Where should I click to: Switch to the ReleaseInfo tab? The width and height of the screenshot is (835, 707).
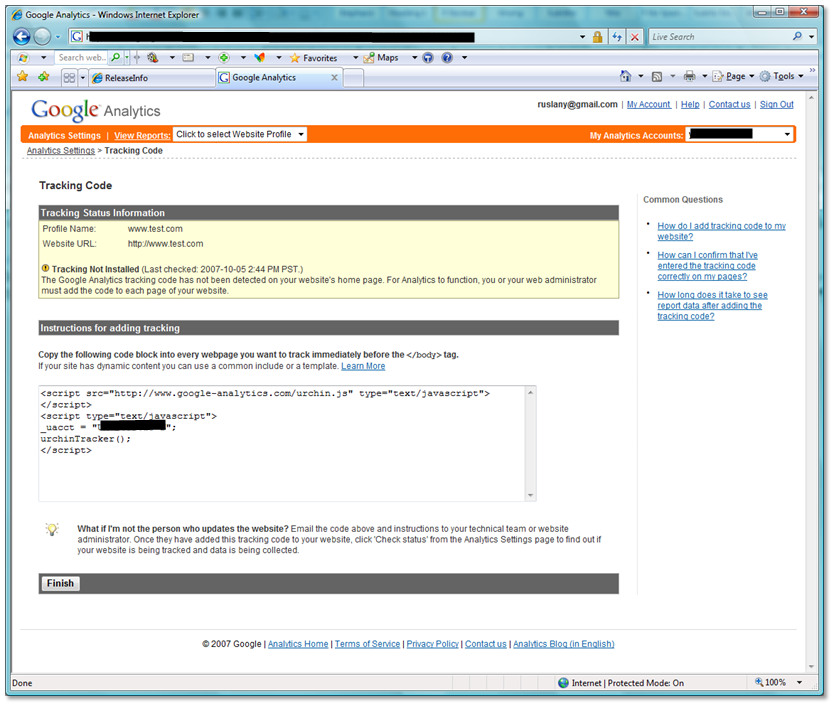[152, 78]
